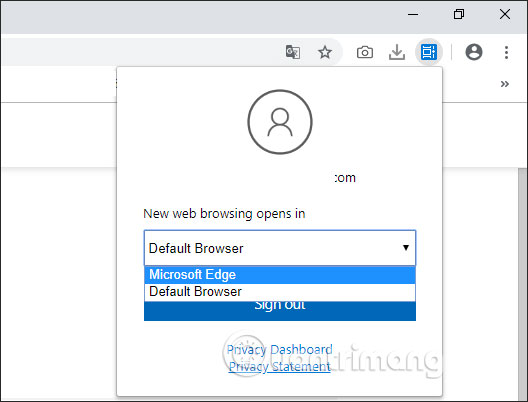Click the camera screenshot extension icon
This screenshot has width=528, height=402.
365,52
